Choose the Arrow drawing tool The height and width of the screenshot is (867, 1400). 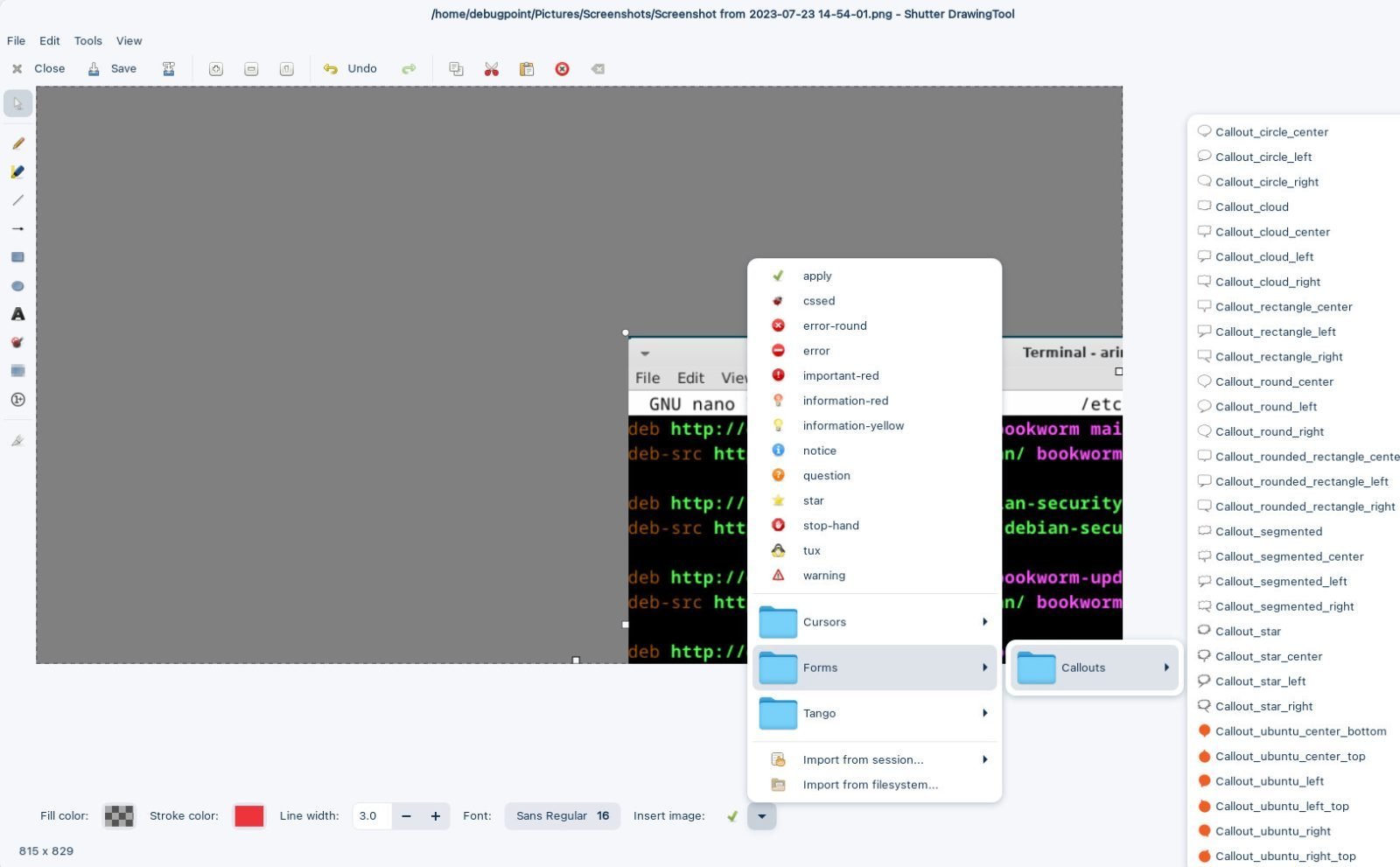pyautogui.click(x=17, y=228)
